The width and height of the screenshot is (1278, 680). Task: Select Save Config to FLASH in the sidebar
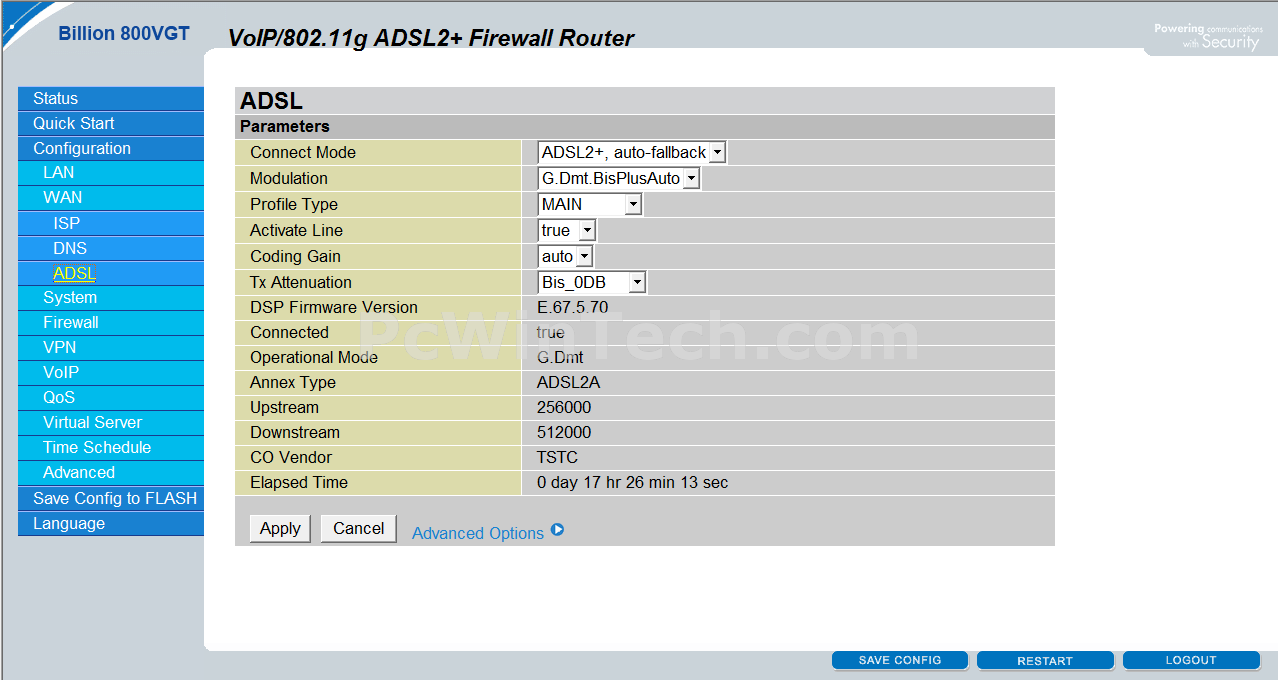(114, 498)
